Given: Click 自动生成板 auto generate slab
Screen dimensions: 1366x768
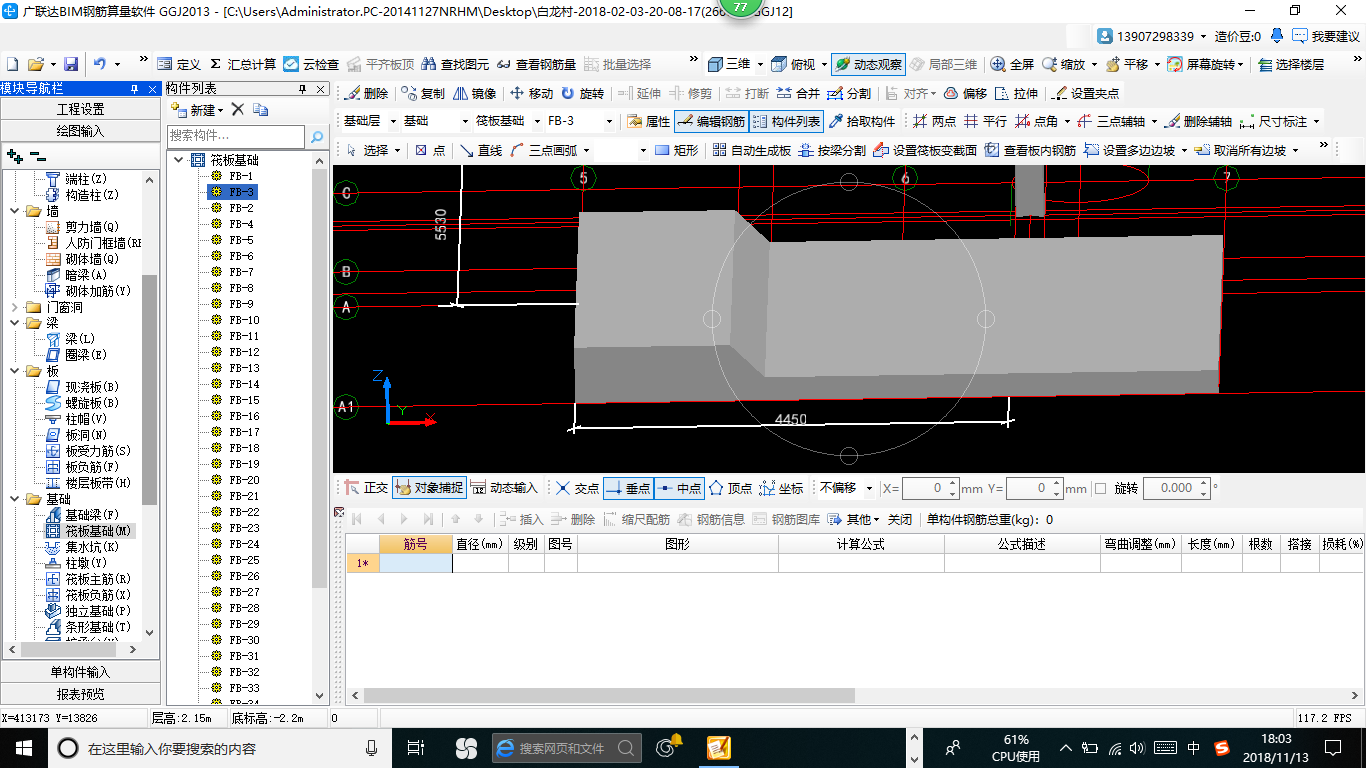Looking at the screenshot, I should 751,150.
